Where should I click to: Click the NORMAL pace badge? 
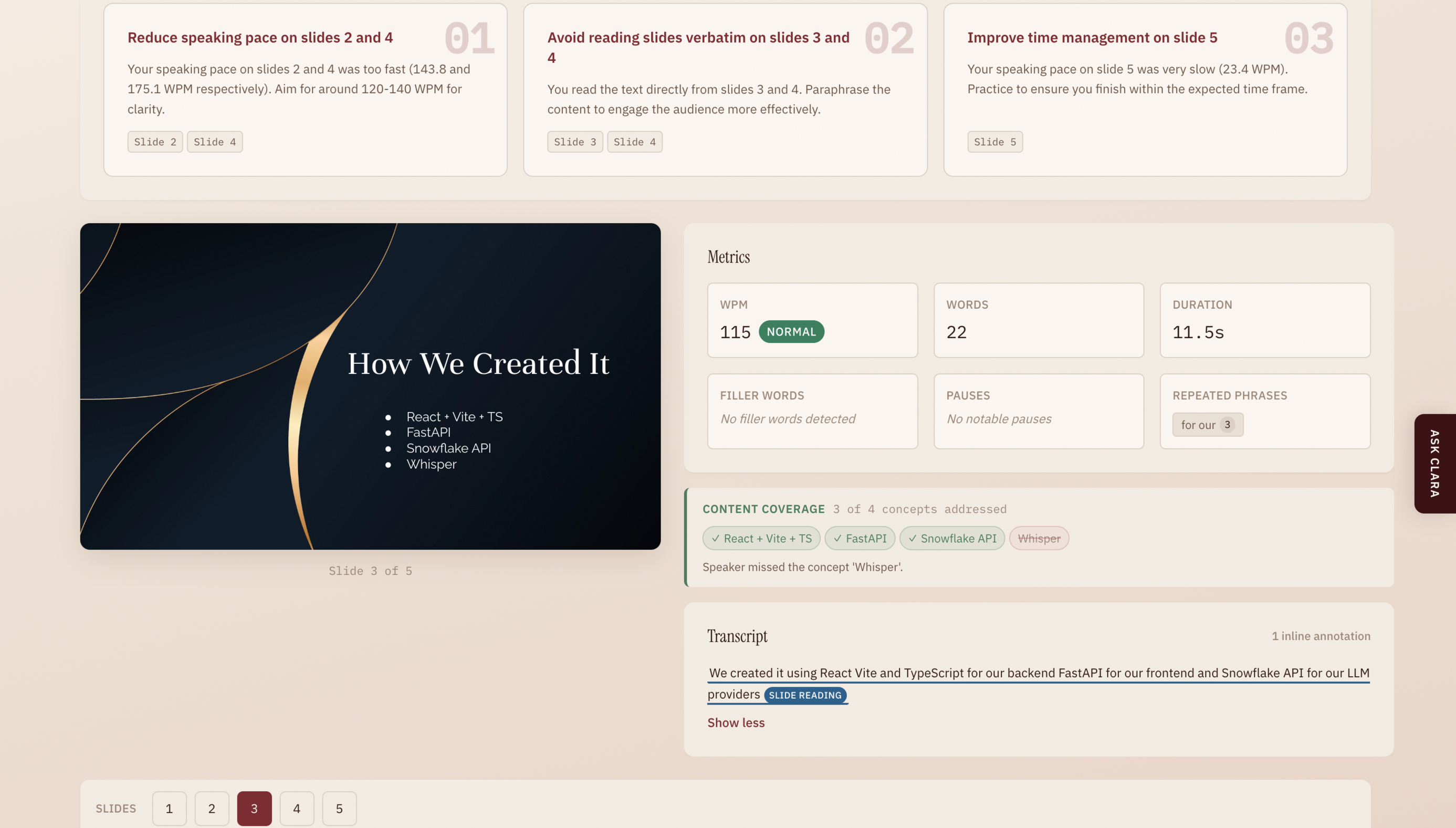791,331
